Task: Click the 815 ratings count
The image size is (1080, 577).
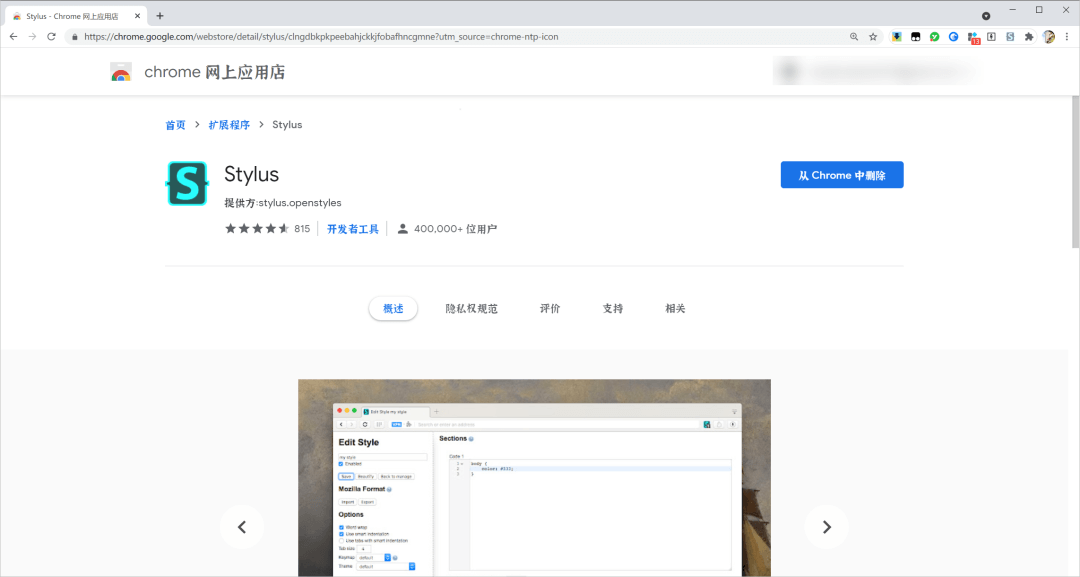Action: pyautogui.click(x=302, y=229)
